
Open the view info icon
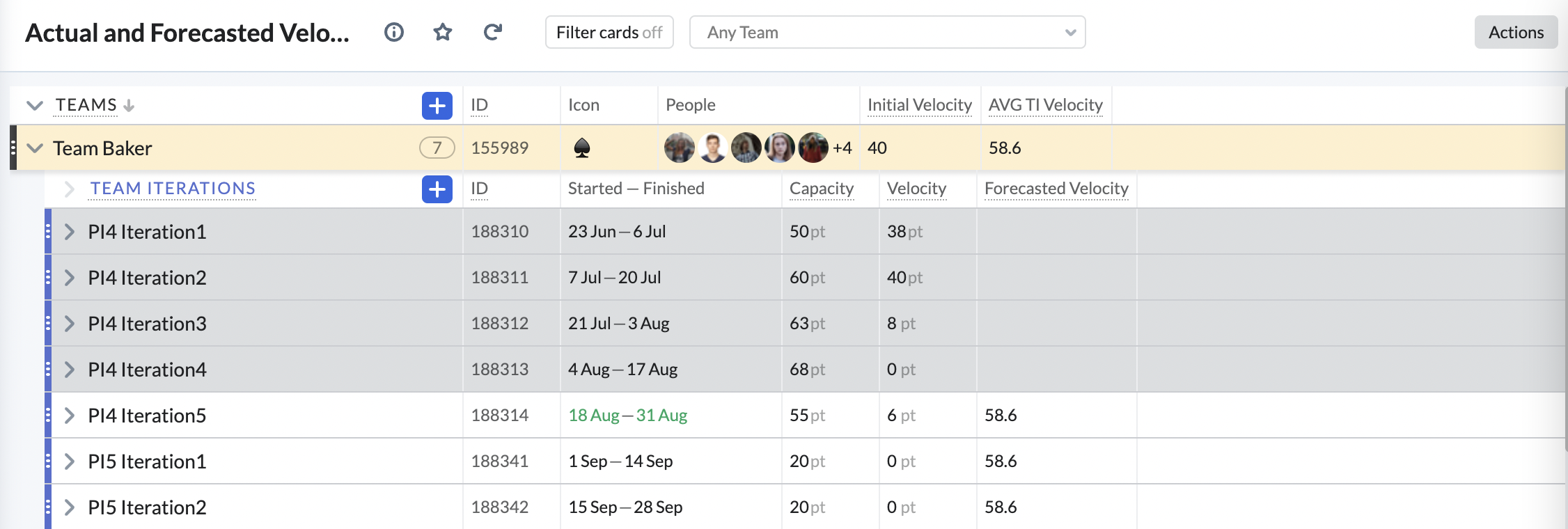[393, 31]
